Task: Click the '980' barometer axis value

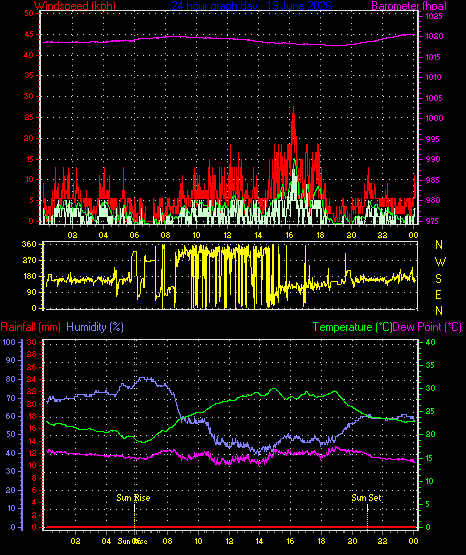Action: [x=432, y=200]
